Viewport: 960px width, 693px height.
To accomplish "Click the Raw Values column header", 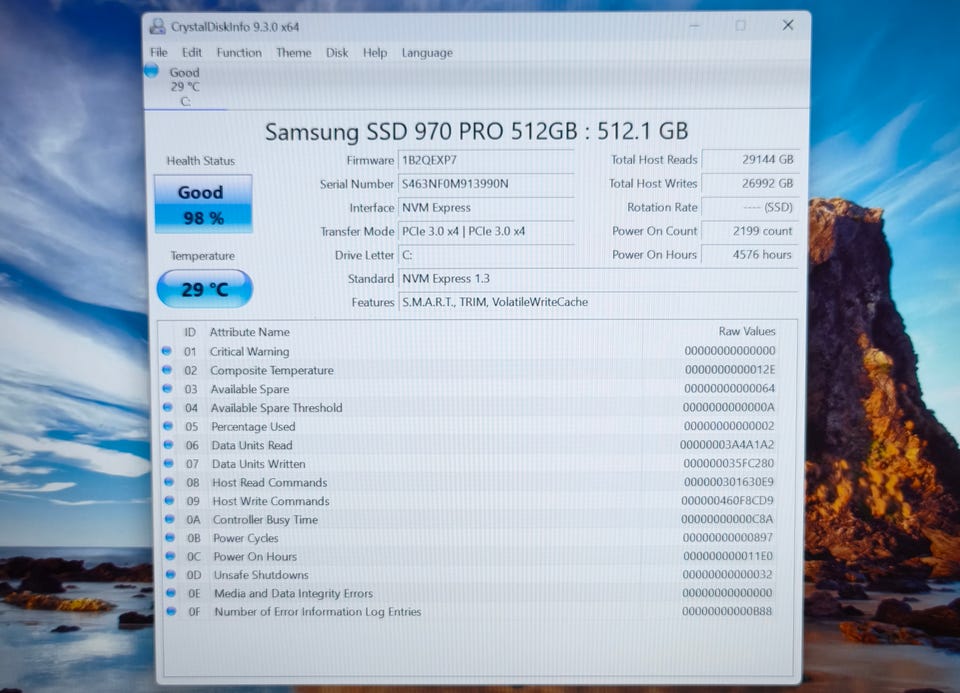I will click(x=747, y=331).
